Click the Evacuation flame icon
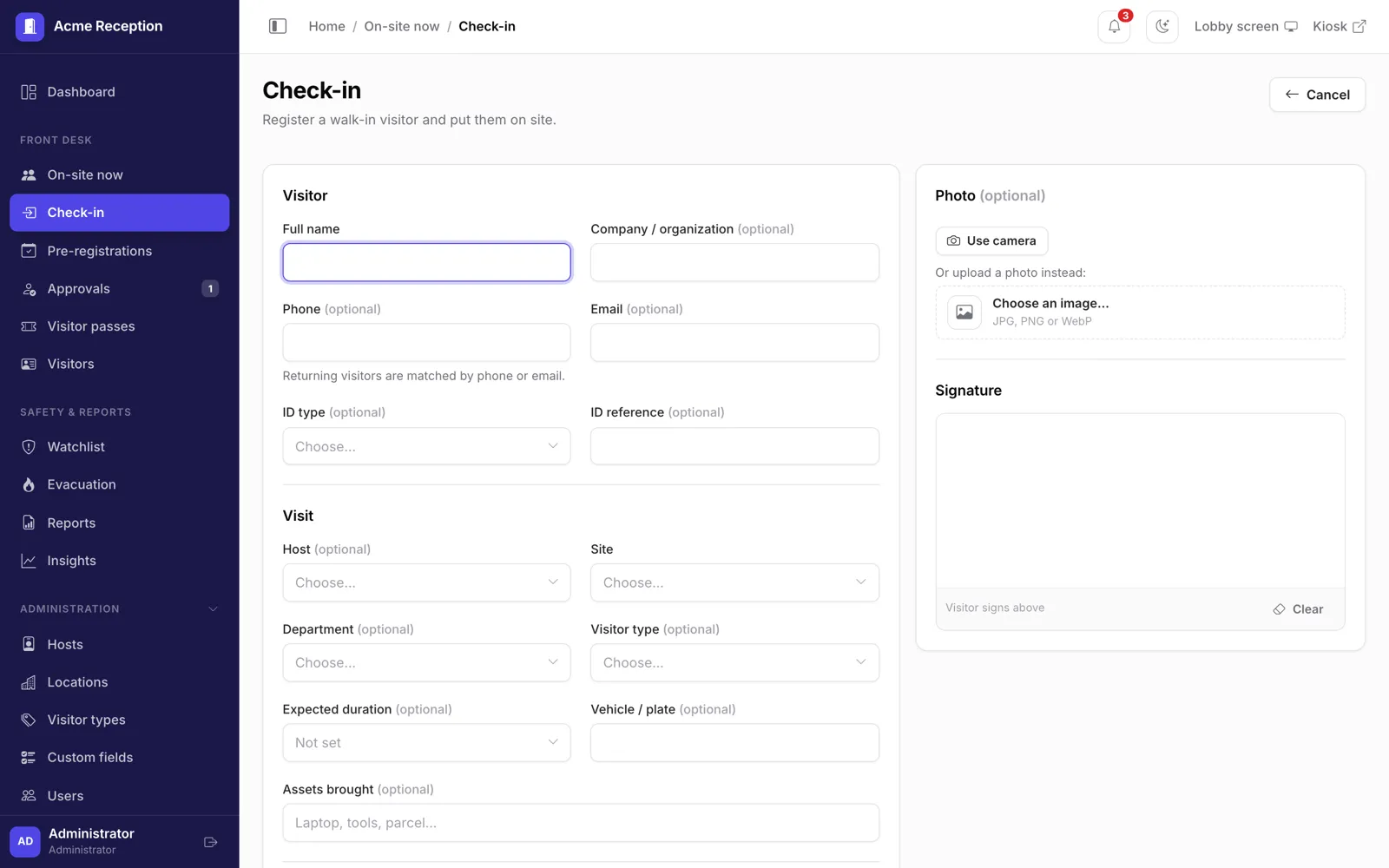The height and width of the screenshot is (868, 1389). (29, 484)
